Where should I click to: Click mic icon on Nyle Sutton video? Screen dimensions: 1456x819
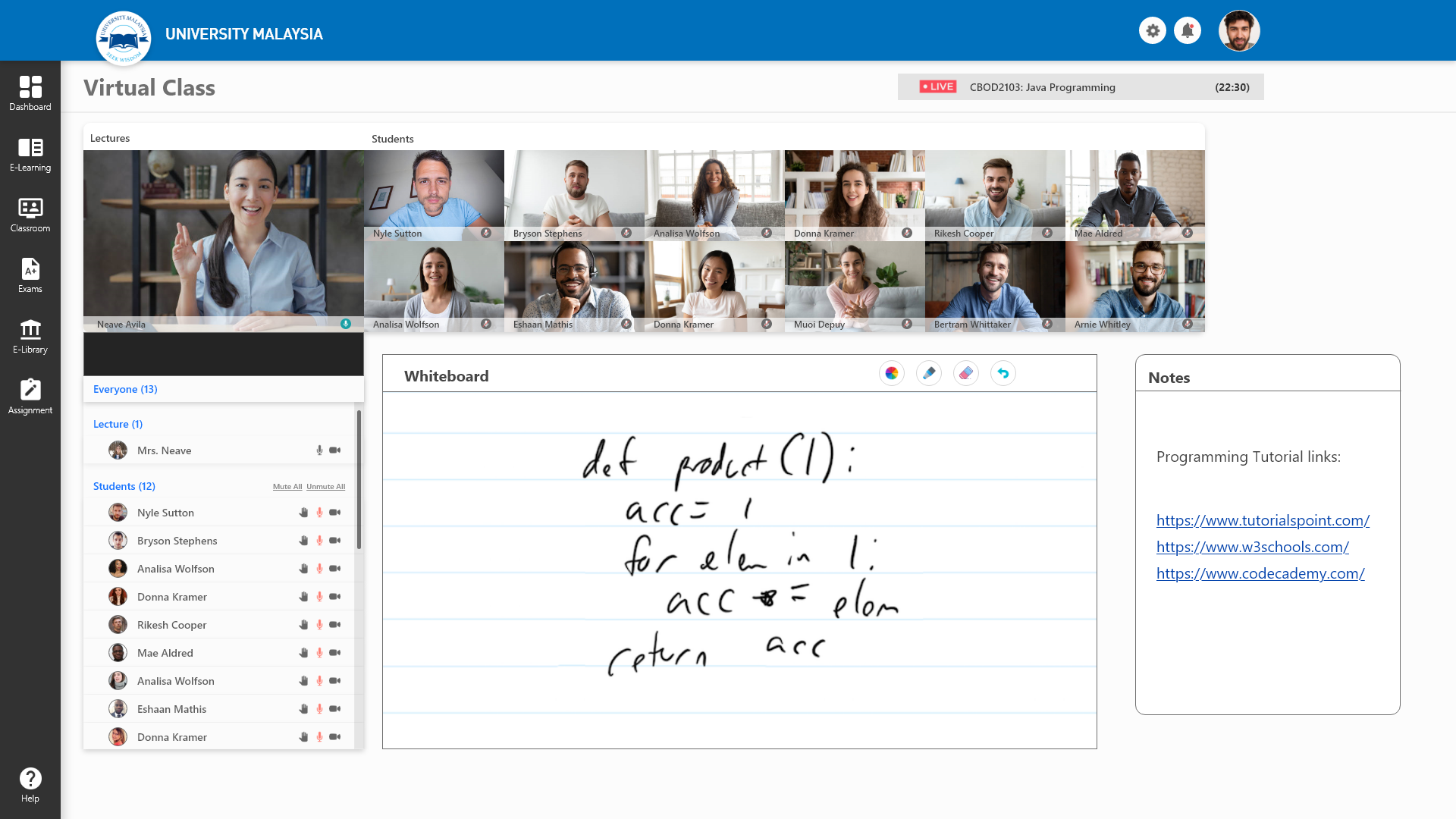point(486,233)
